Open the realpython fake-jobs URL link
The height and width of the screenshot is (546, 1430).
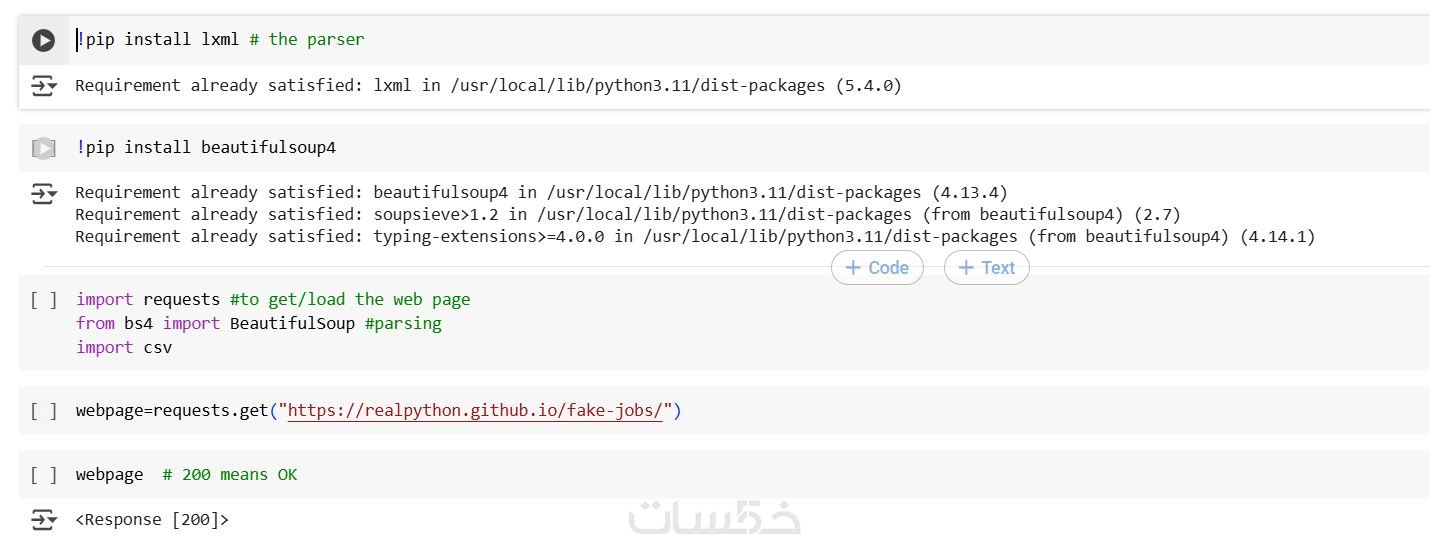click(x=475, y=411)
